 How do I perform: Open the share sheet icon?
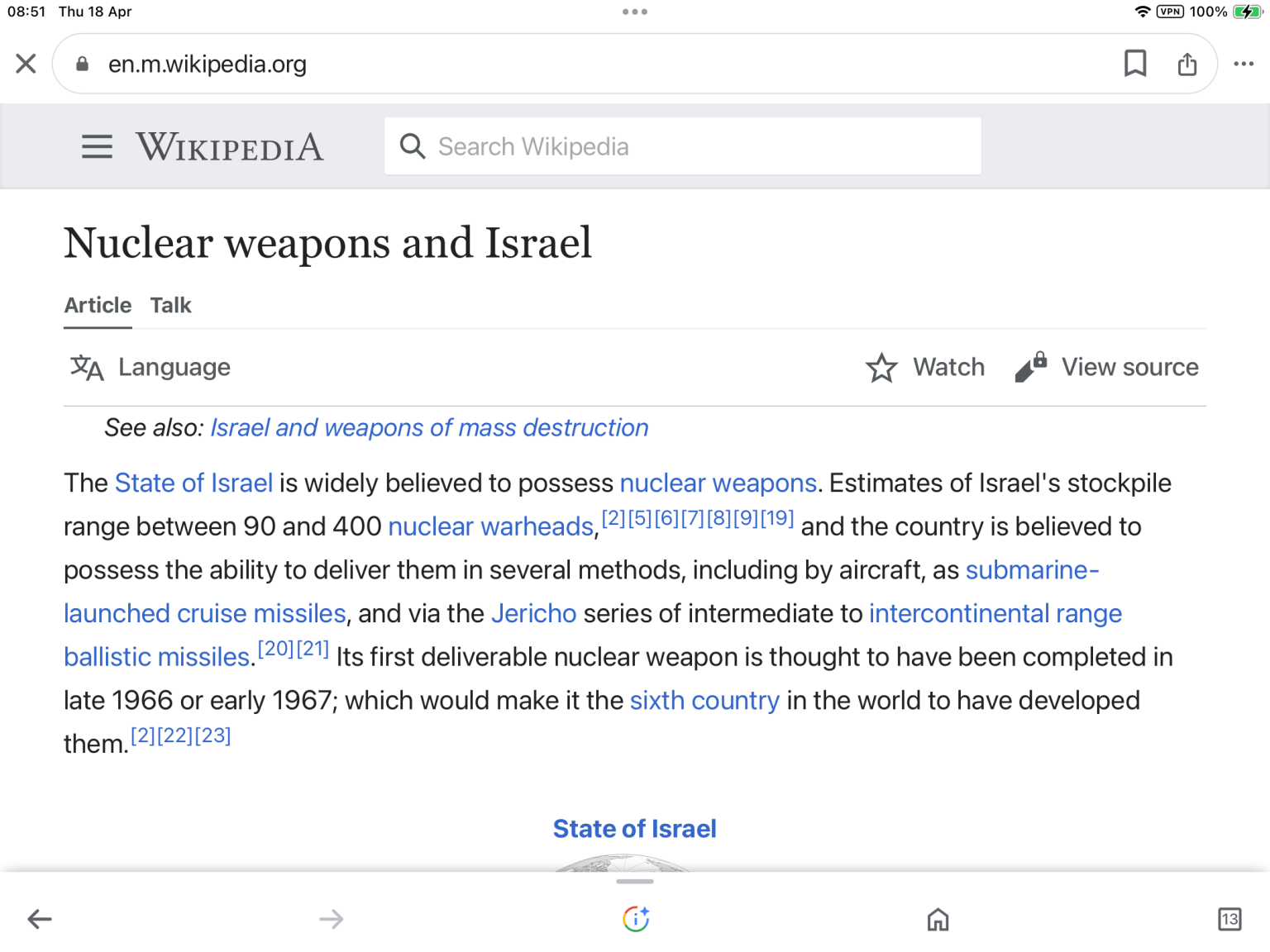(1187, 64)
